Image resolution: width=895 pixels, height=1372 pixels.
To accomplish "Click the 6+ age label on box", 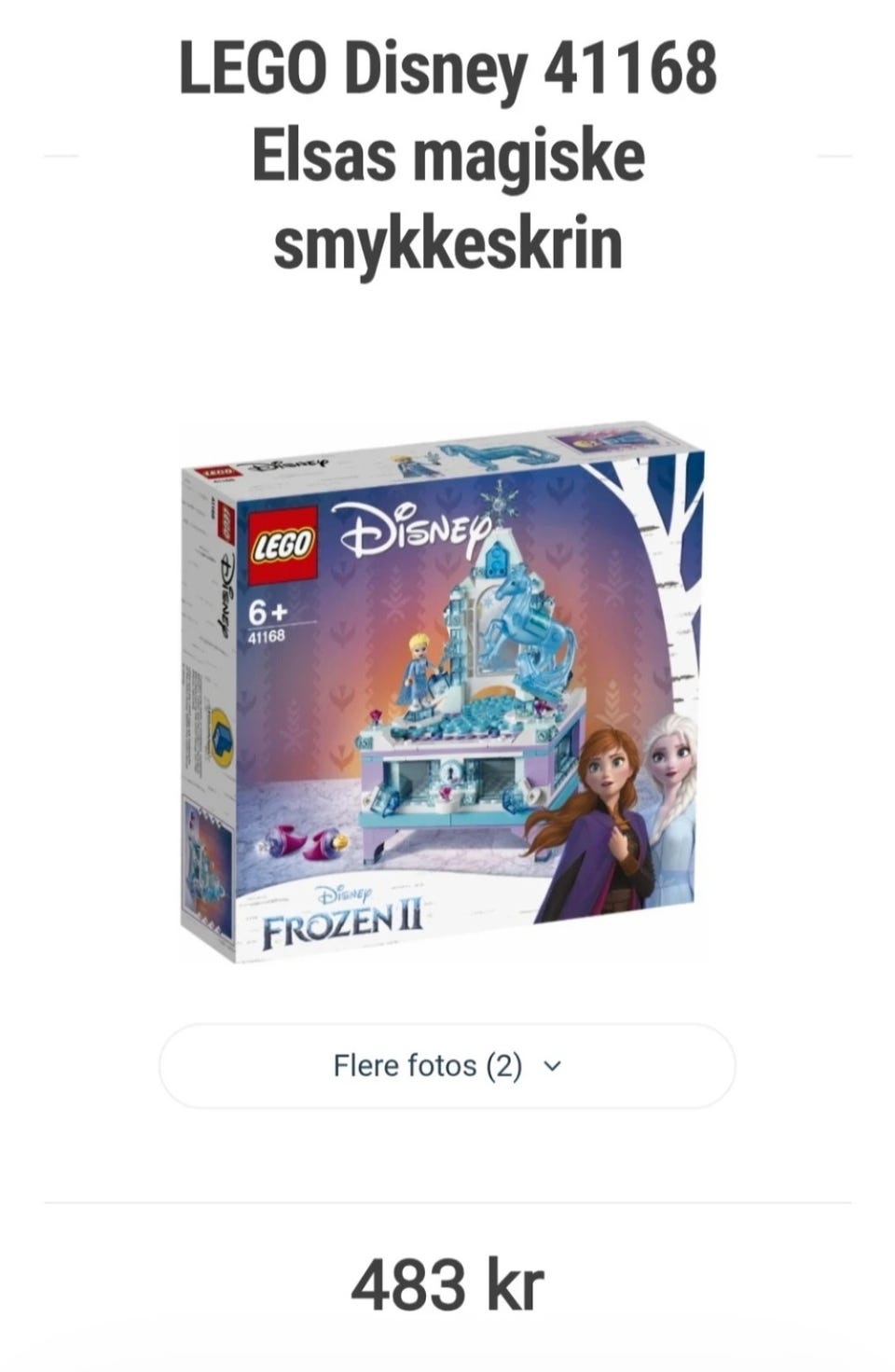I will coord(268,613).
